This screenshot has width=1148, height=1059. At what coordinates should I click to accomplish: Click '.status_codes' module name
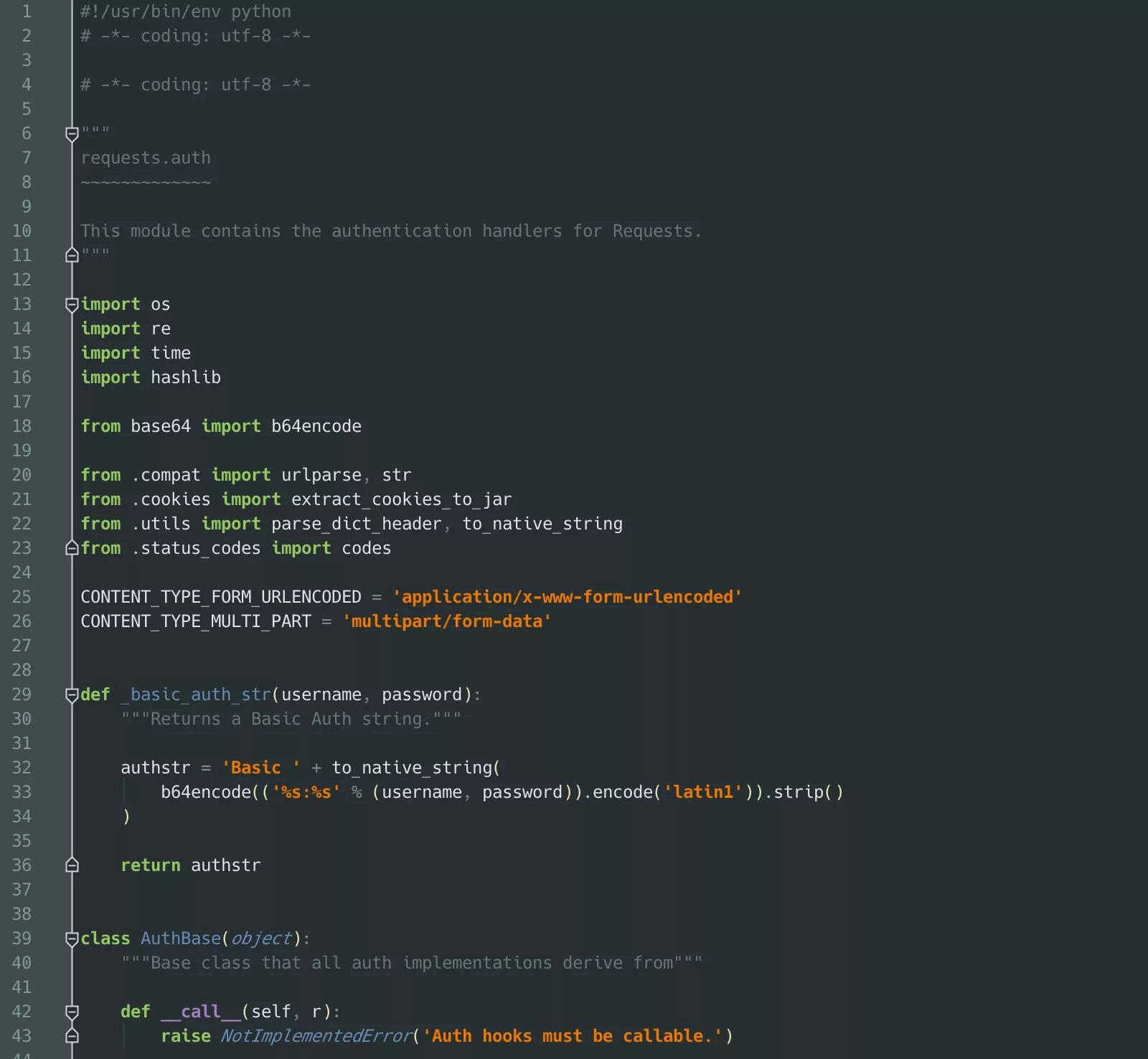[x=196, y=548]
